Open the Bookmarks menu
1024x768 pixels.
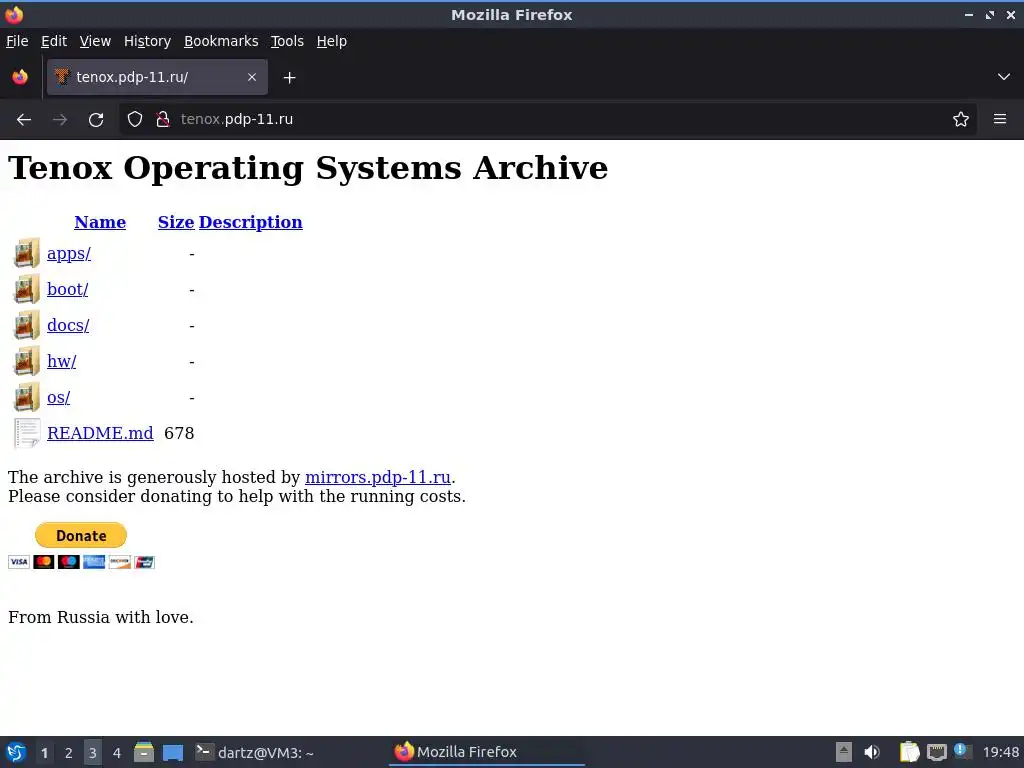click(x=221, y=41)
